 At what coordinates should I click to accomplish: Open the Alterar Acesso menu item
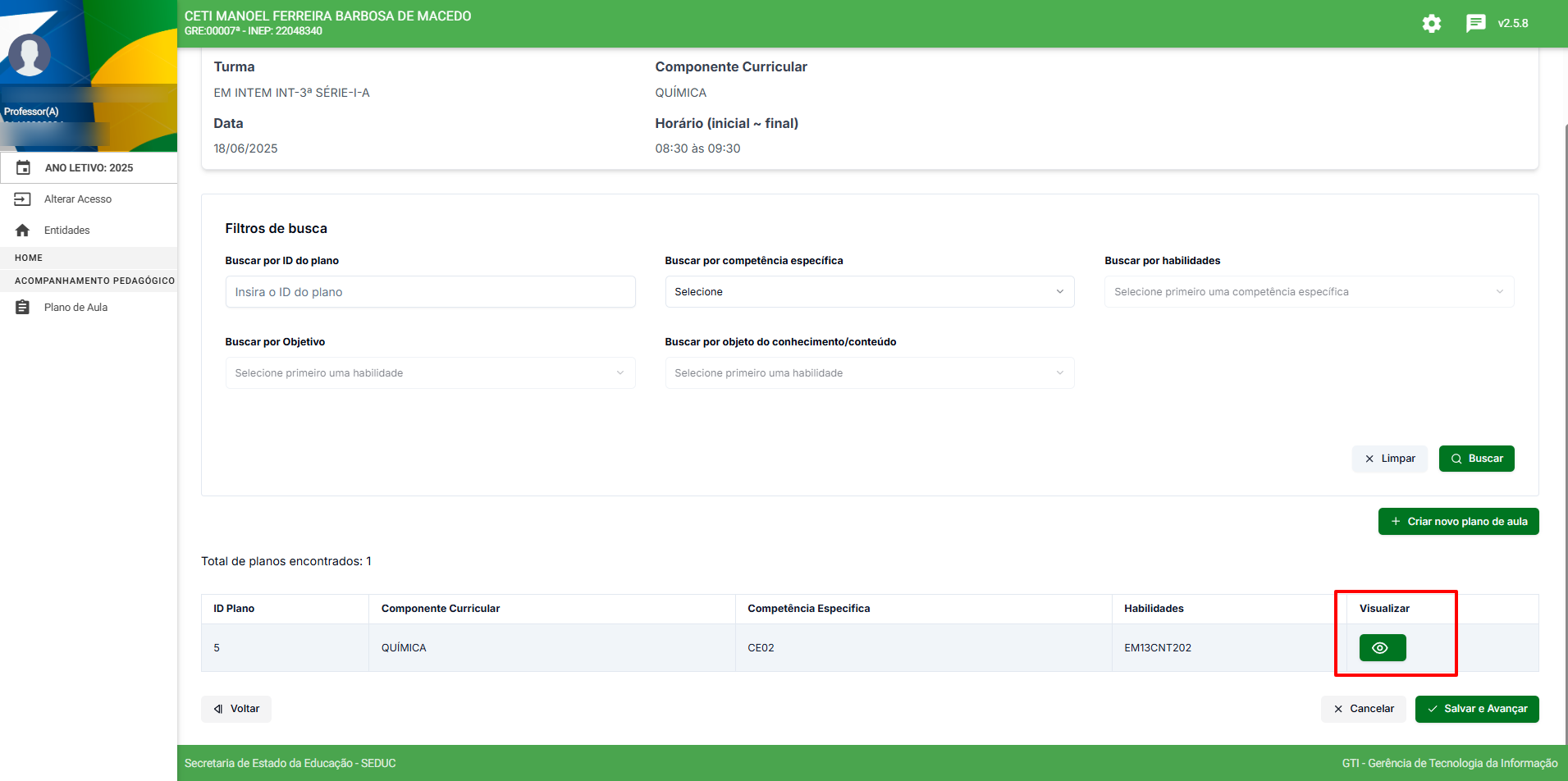78,199
